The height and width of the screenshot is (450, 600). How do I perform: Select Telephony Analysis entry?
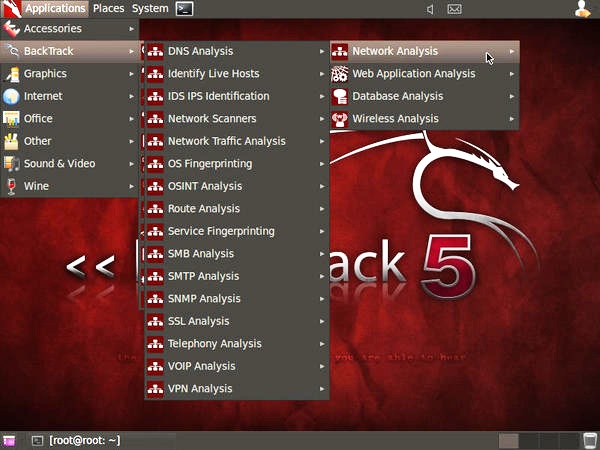tap(237, 344)
